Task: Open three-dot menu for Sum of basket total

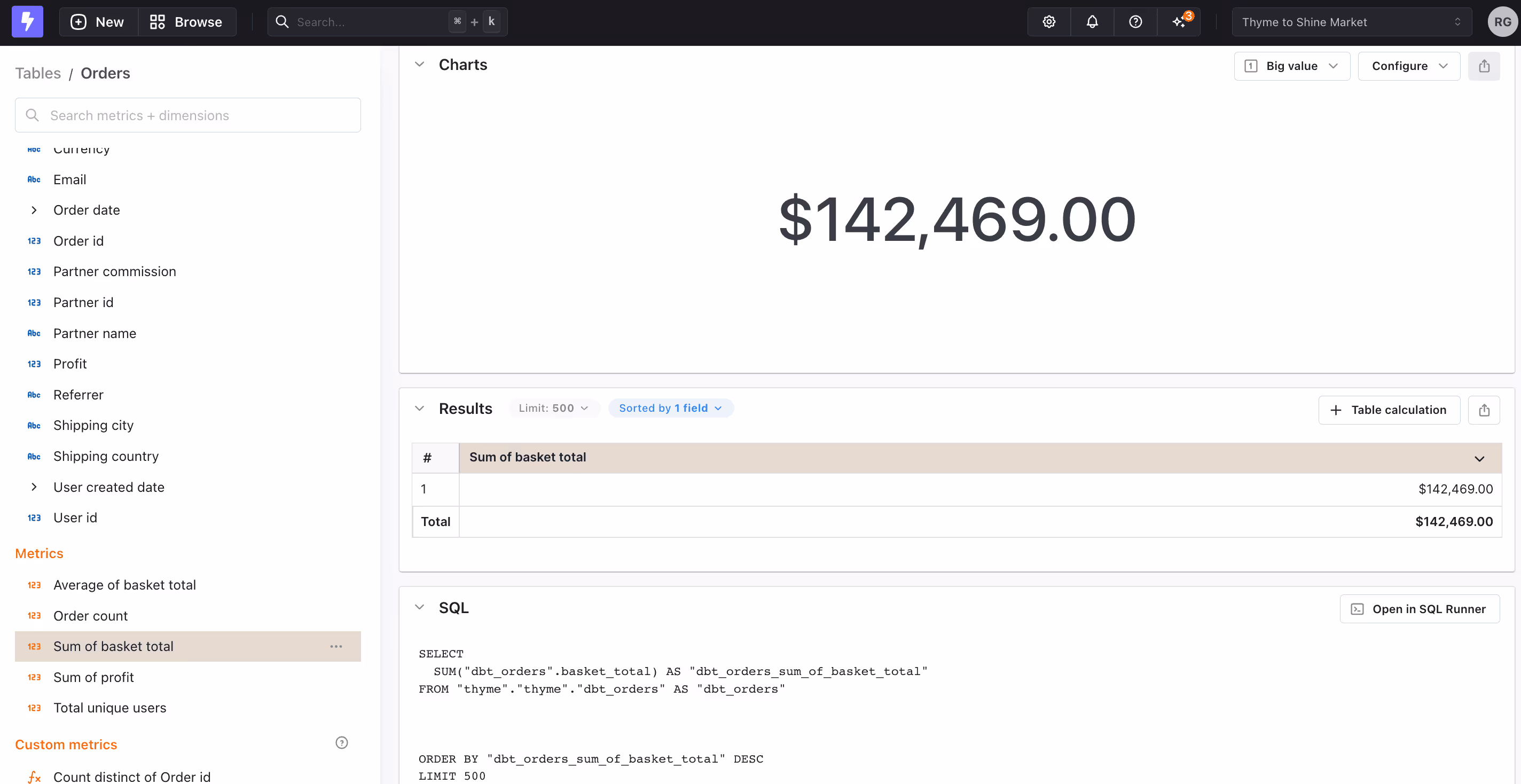Action: pos(336,646)
